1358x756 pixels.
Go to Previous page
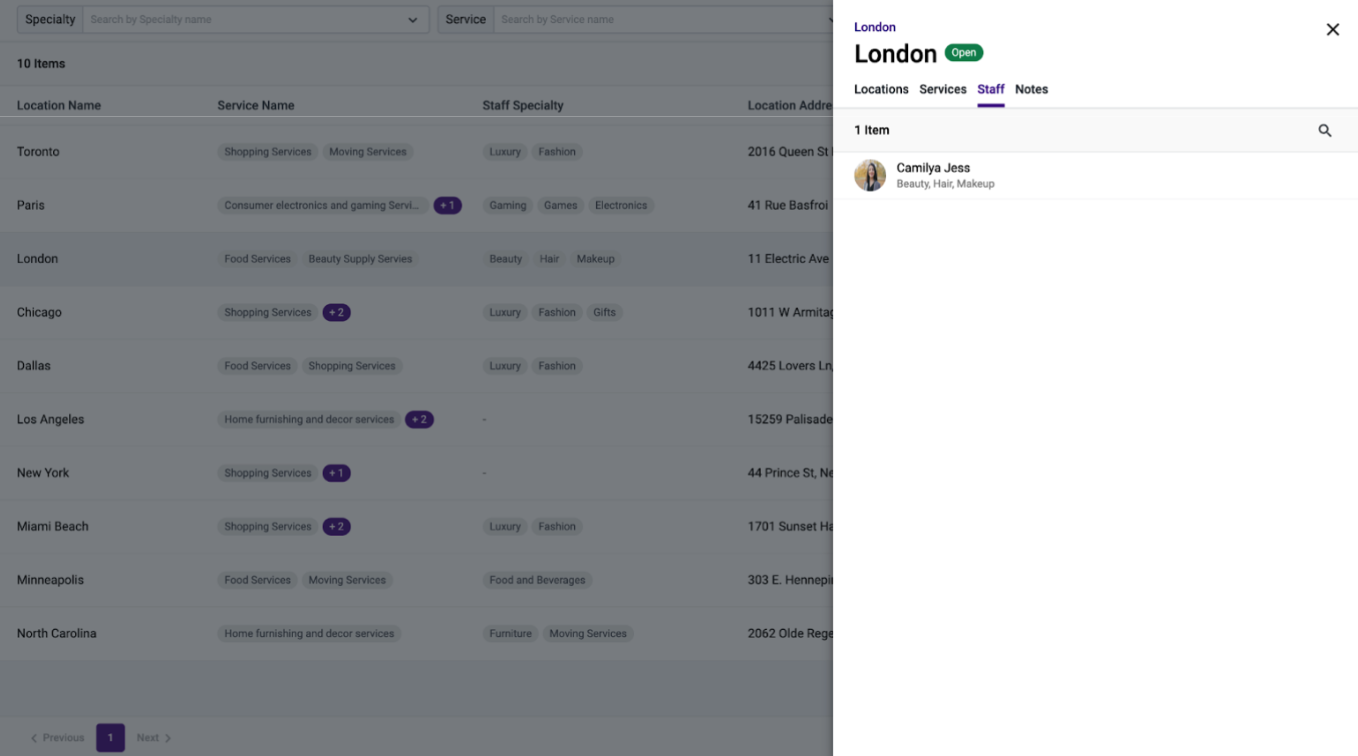tap(57, 738)
